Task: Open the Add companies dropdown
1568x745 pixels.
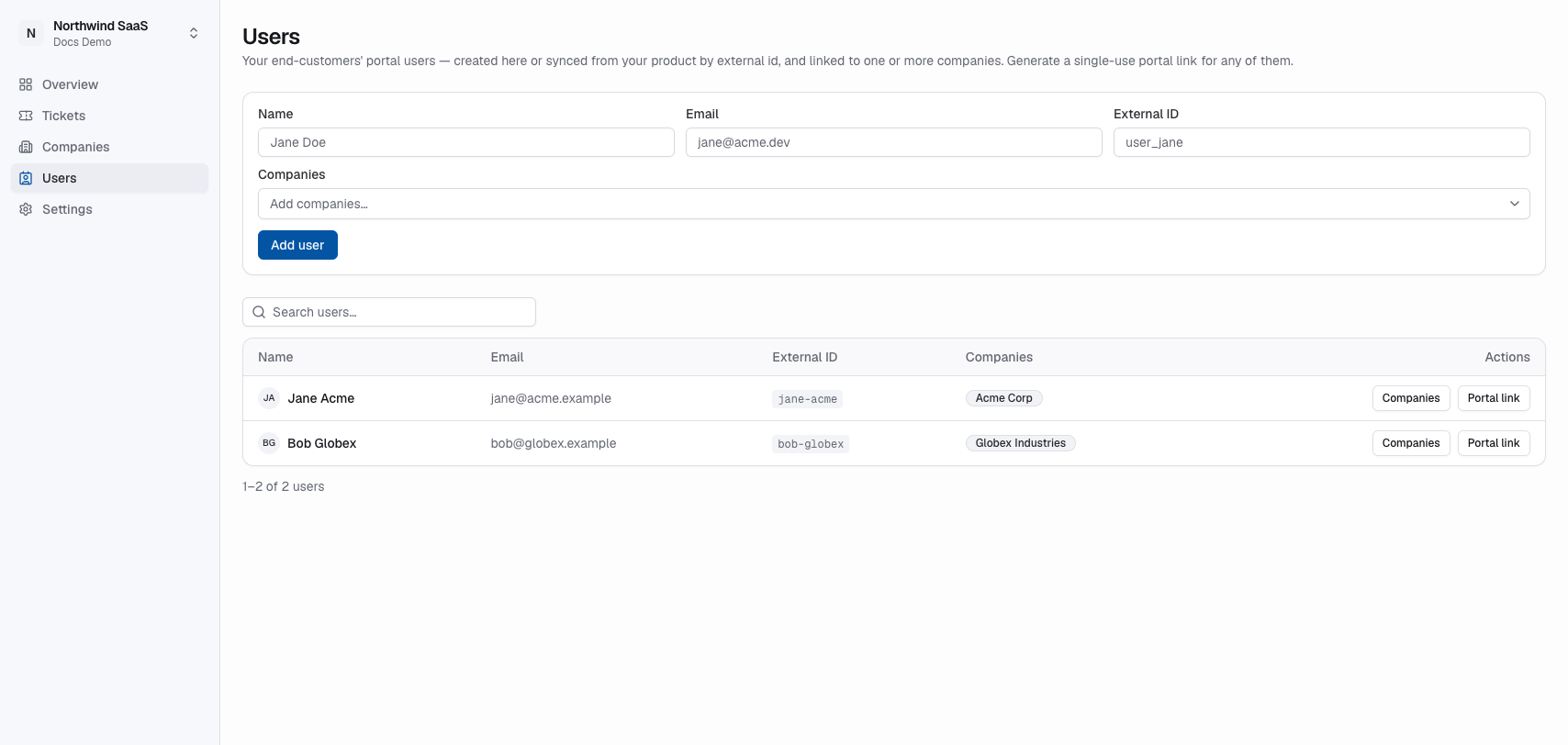Action: coord(893,204)
